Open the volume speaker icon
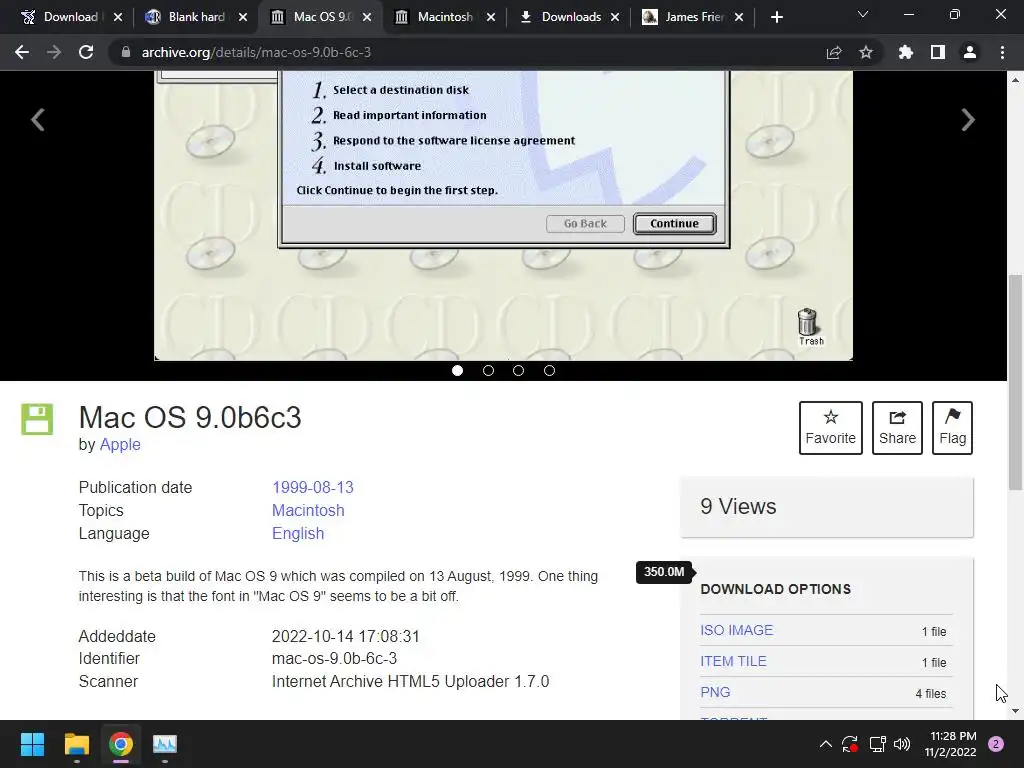Image resolution: width=1024 pixels, height=768 pixels. [902, 744]
